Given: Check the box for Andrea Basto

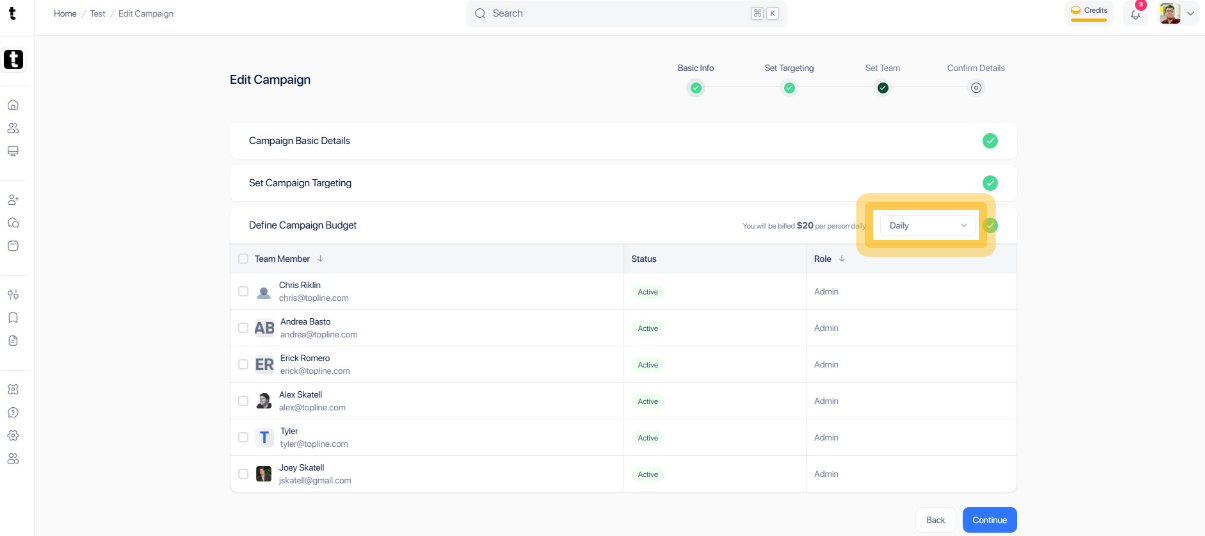Looking at the screenshot, I should click(243, 328).
